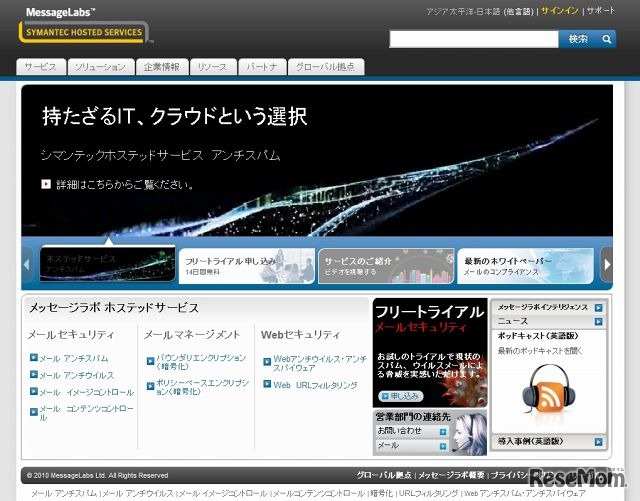Click the magnifier icon in the search button
640x501 pixels.
pos(607,39)
